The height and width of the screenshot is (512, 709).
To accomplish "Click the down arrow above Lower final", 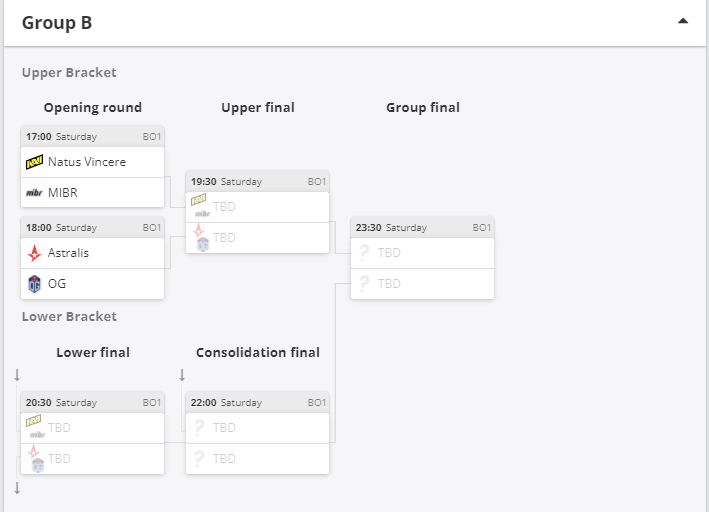I will tap(17, 375).
